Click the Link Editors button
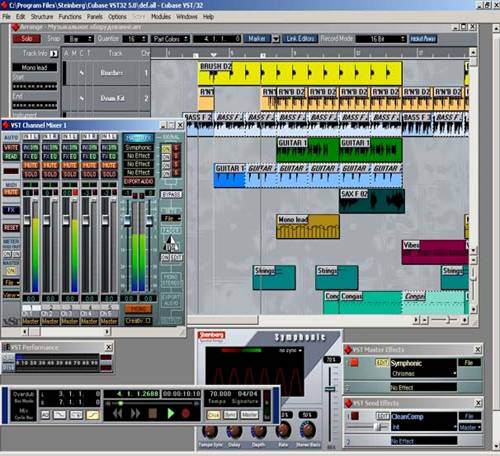 pyautogui.click(x=300, y=39)
